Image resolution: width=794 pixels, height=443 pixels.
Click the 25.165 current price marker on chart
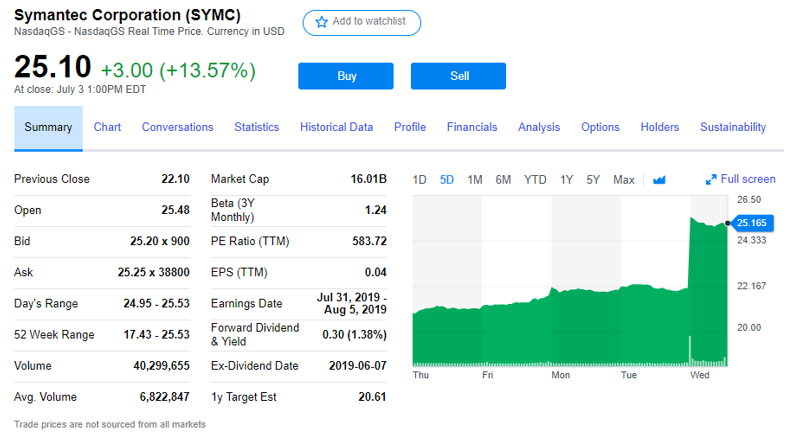751,223
